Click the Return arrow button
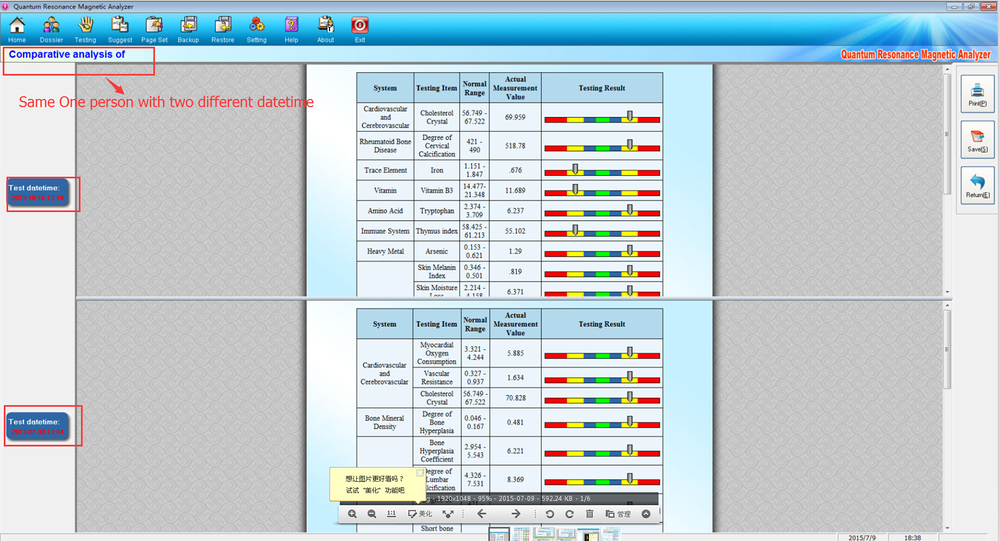 (977, 186)
